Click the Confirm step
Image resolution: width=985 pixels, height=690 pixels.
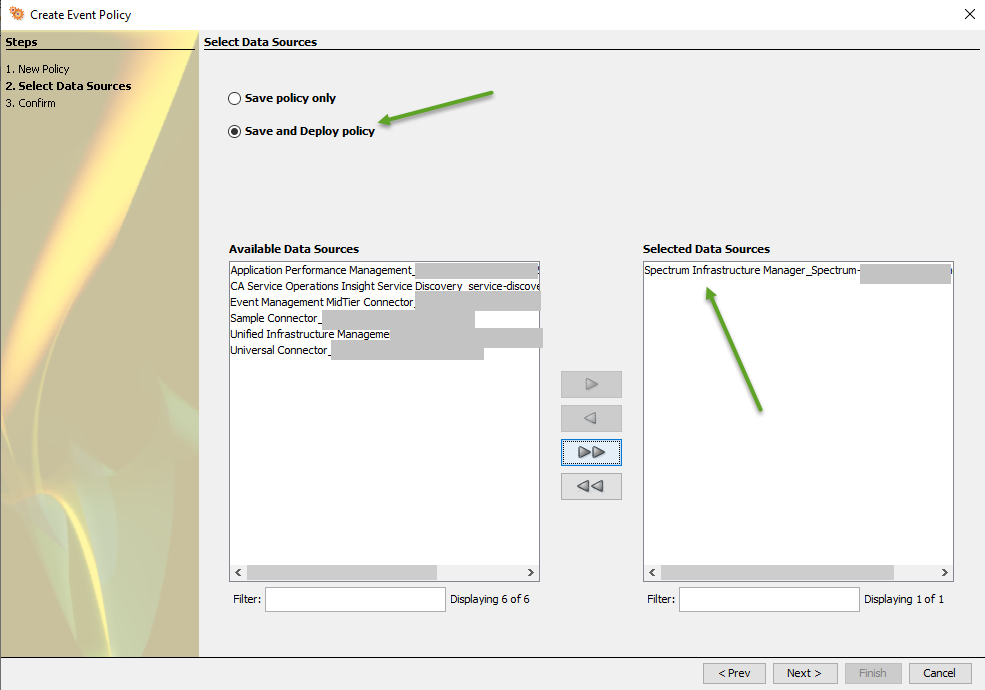tap(31, 103)
